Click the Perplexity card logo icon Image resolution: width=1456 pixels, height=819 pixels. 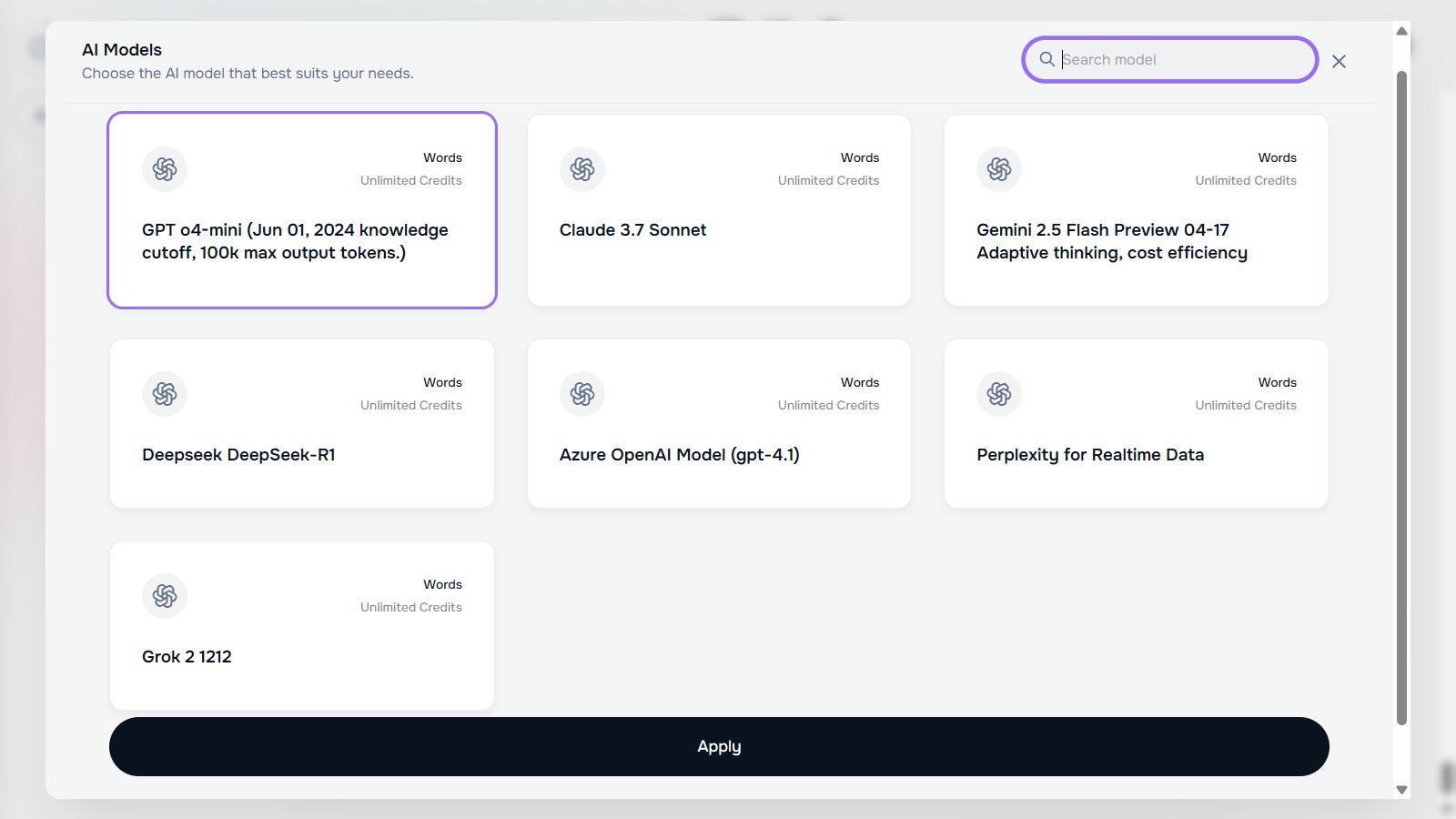click(999, 394)
